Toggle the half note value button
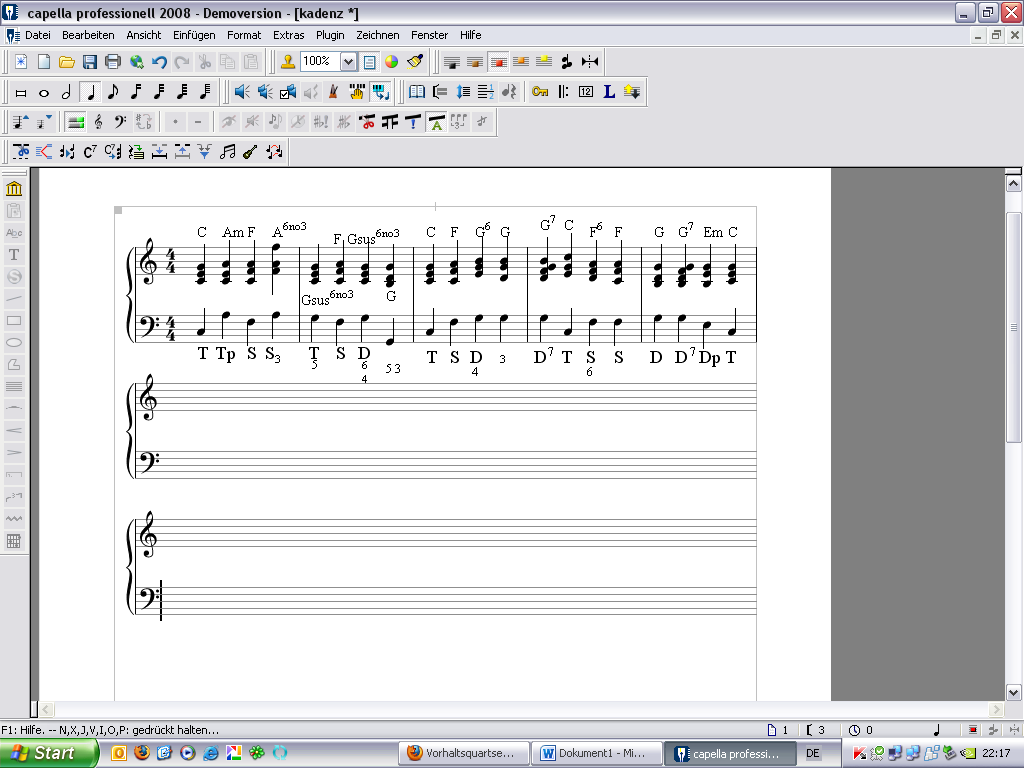The height and width of the screenshot is (768, 1024). click(x=67, y=92)
